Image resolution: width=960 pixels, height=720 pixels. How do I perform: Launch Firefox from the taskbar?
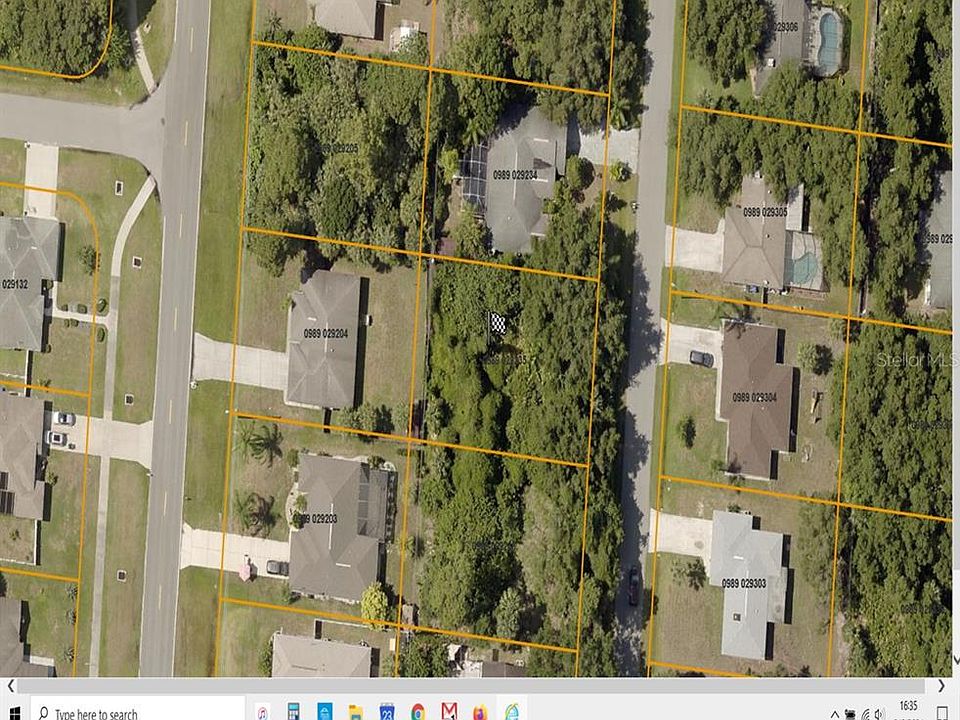pyautogui.click(x=481, y=713)
